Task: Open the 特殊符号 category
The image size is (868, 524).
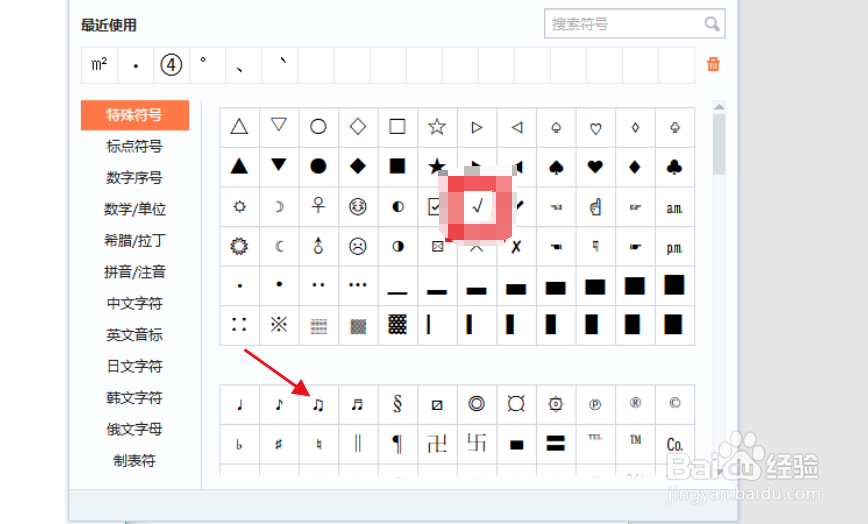Action: coord(135,115)
